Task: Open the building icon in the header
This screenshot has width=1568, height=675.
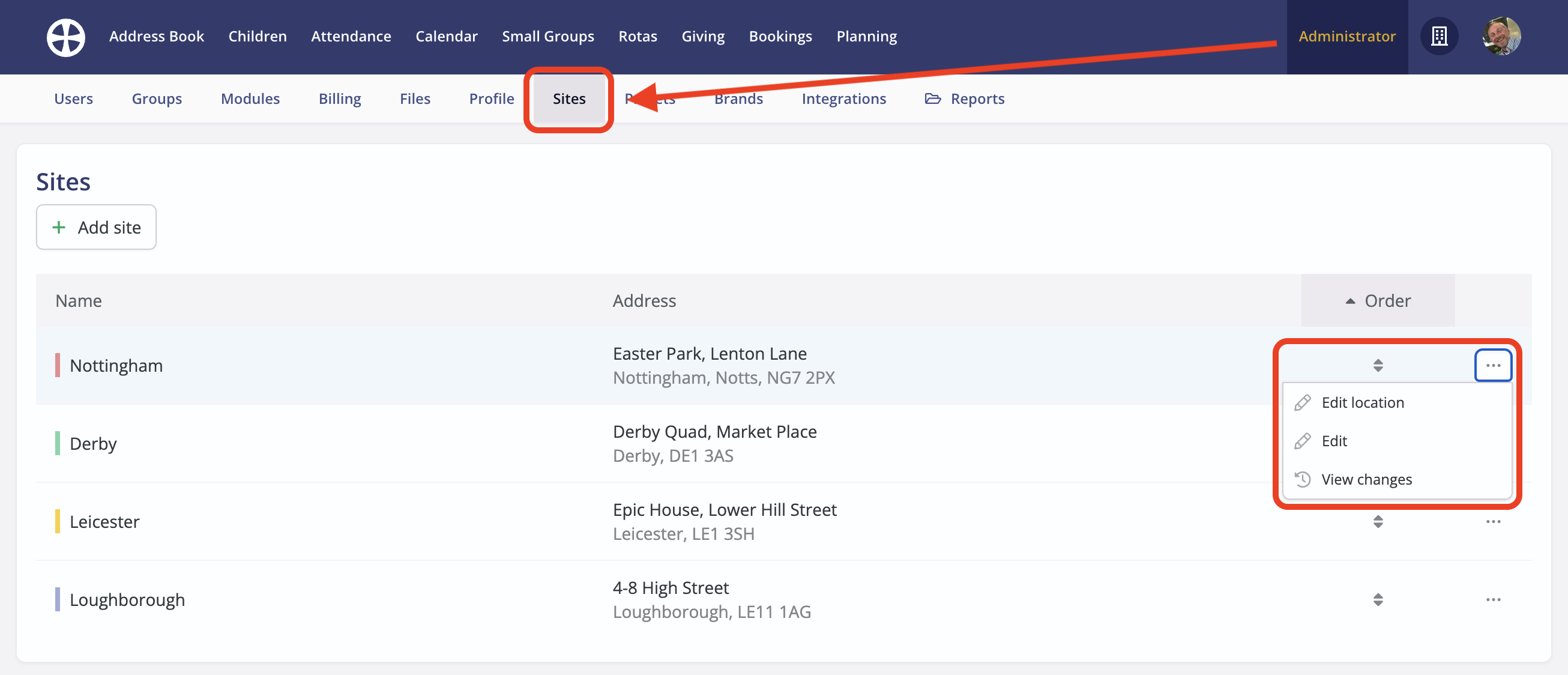Action: tap(1438, 37)
